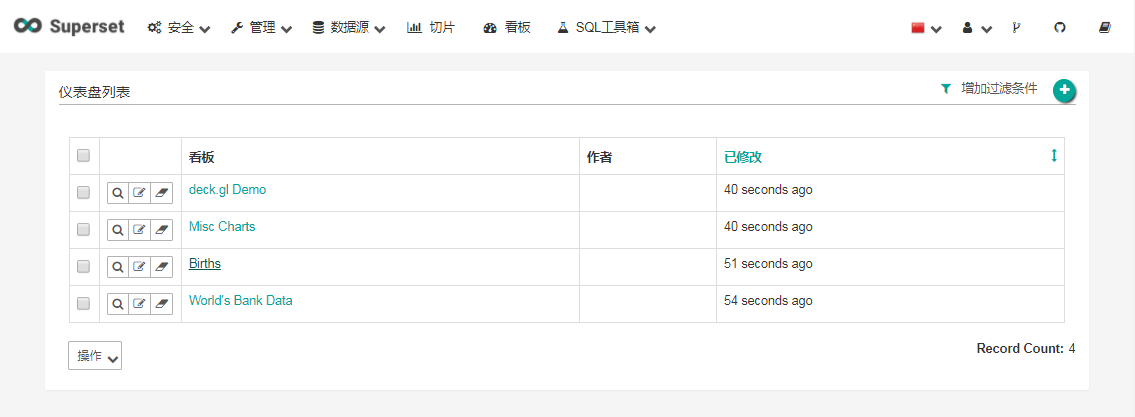The height and width of the screenshot is (417, 1135).
Task: Expand the 数据源 menu dropdown
Action: pos(349,28)
